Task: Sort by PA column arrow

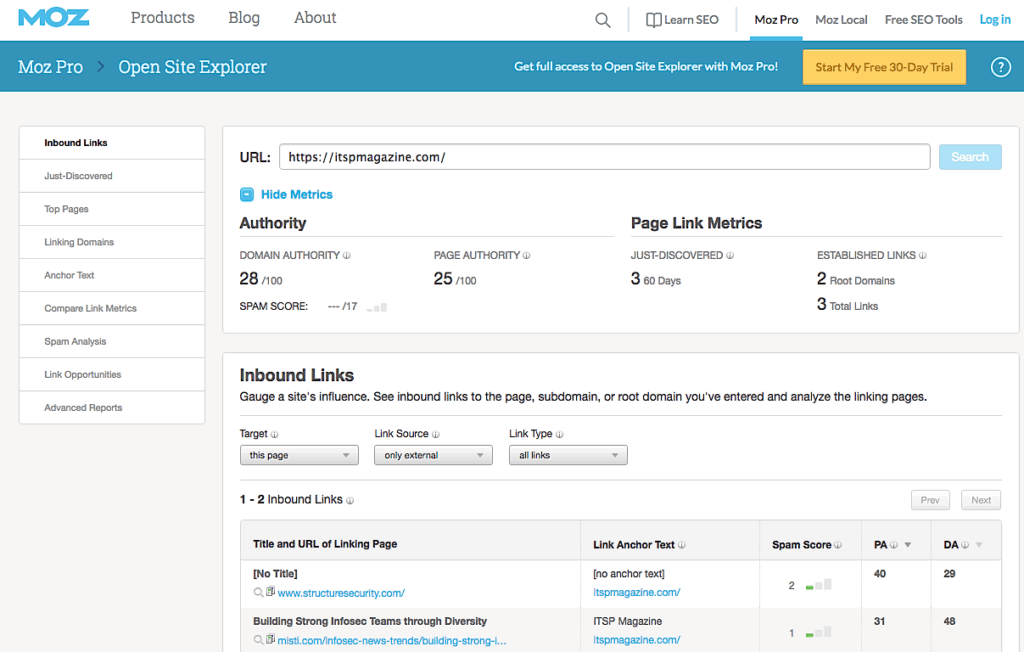Action: coord(908,545)
